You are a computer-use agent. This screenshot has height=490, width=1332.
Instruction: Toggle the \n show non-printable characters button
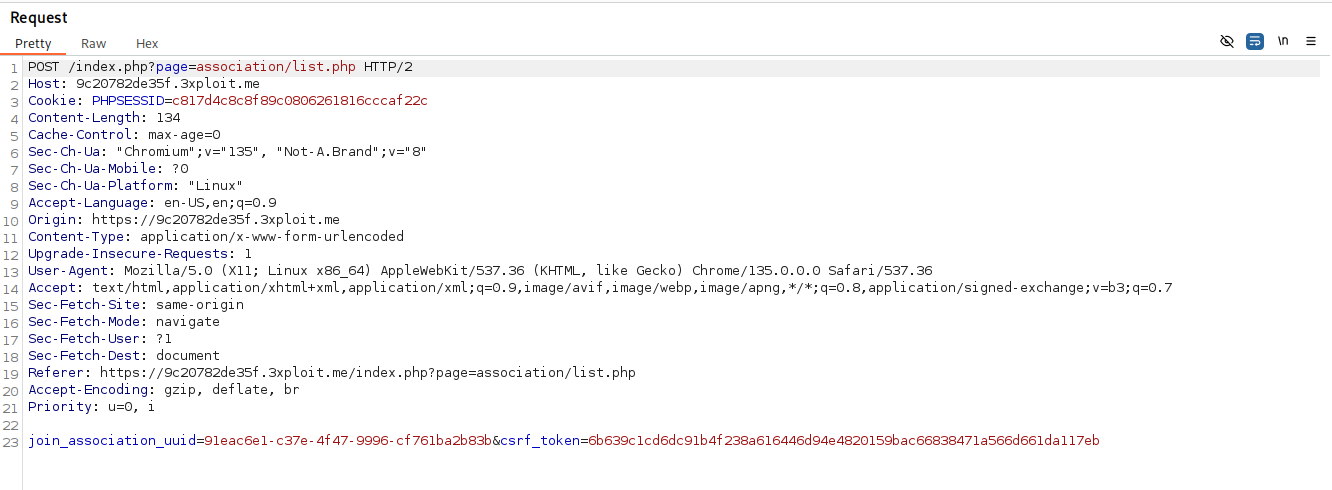pyautogui.click(x=1283, y=41)
